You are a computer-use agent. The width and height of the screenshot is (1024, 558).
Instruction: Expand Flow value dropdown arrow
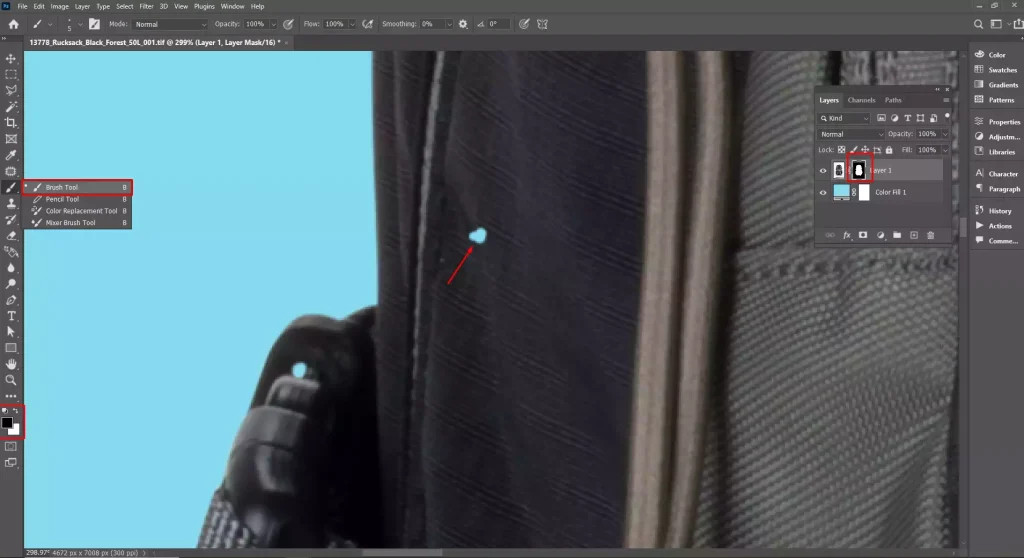[x=352, y=24]
